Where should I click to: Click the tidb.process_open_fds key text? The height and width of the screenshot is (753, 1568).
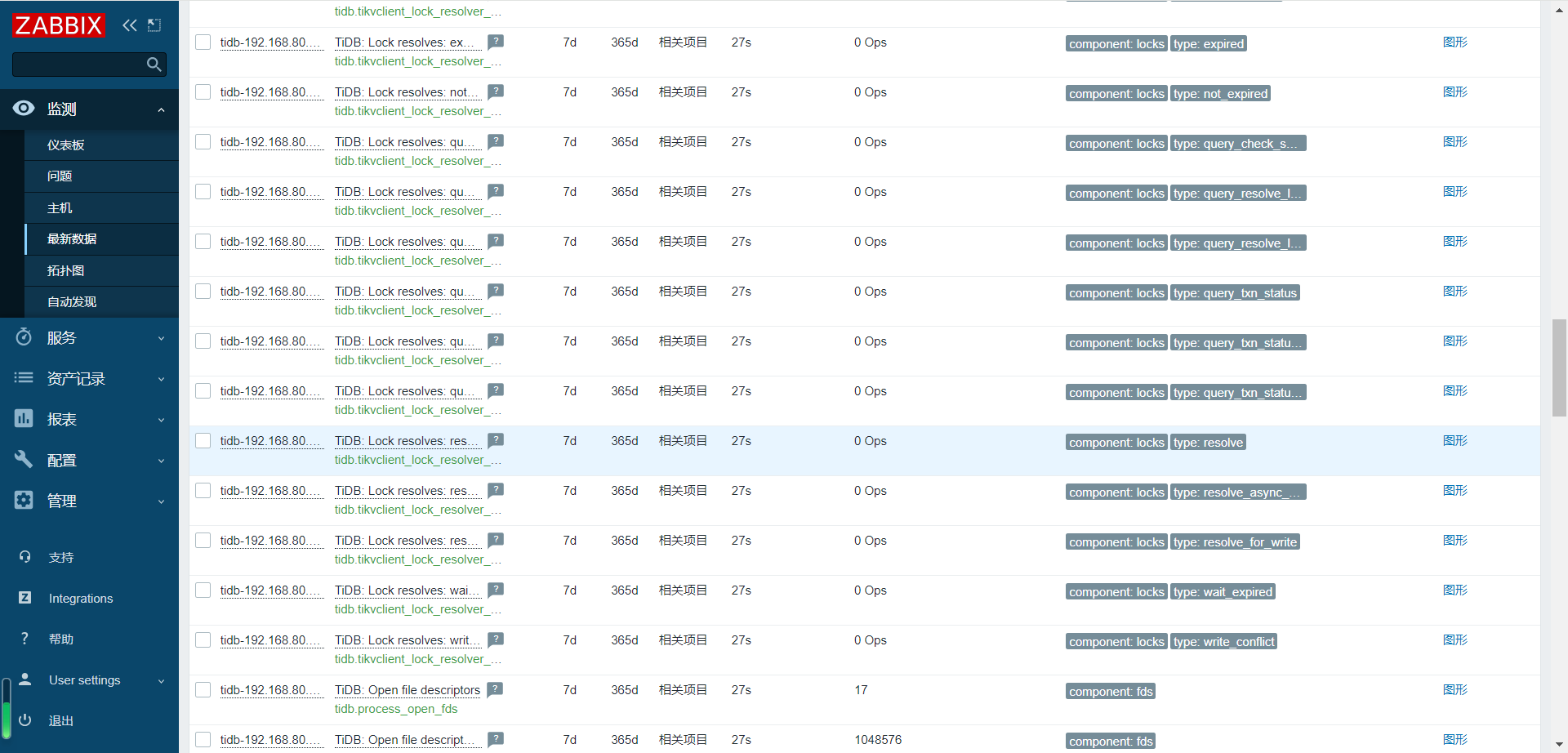pyautogui.click(x=396, y=709)
